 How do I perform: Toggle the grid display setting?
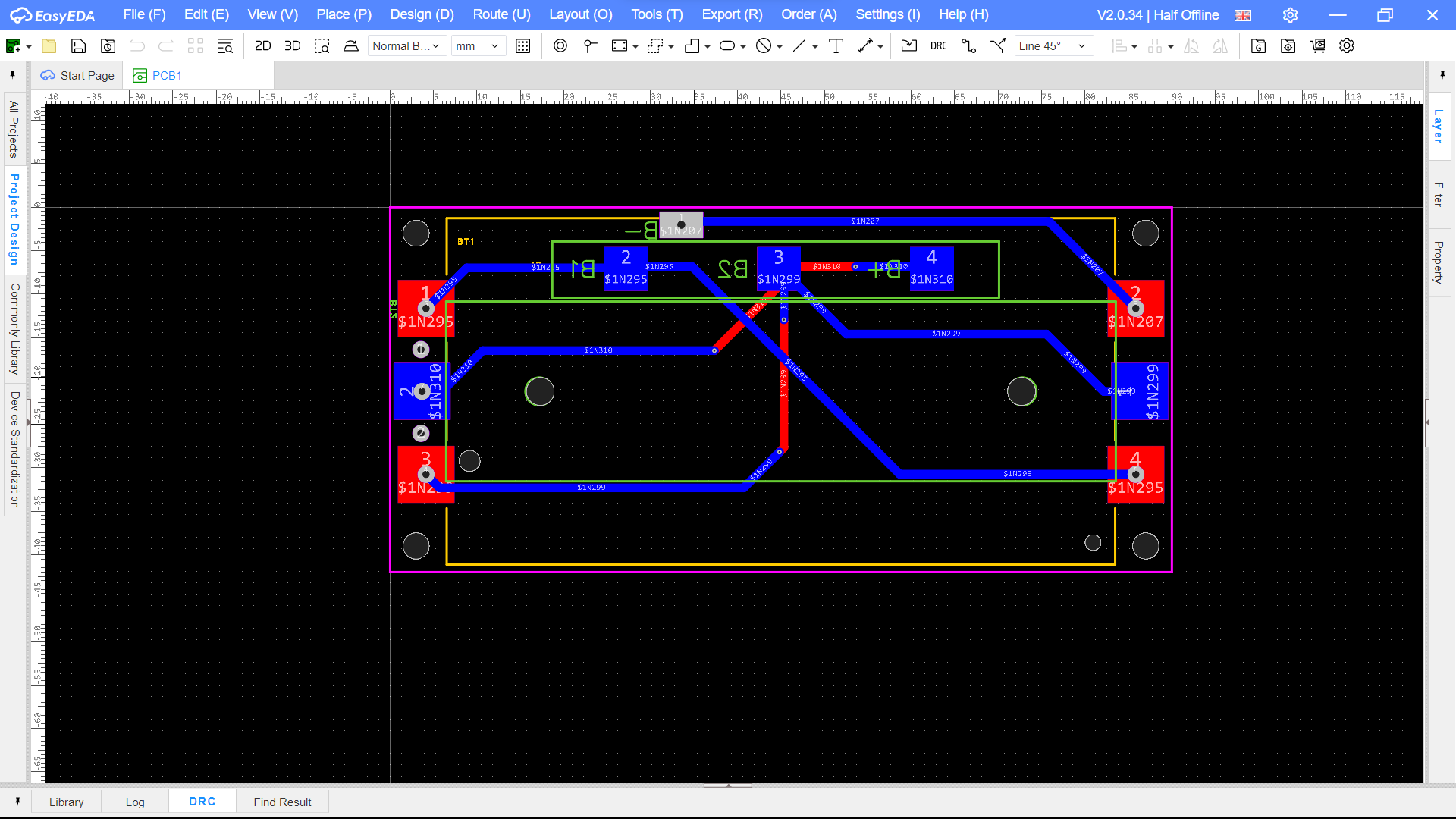tap(522, 45)
